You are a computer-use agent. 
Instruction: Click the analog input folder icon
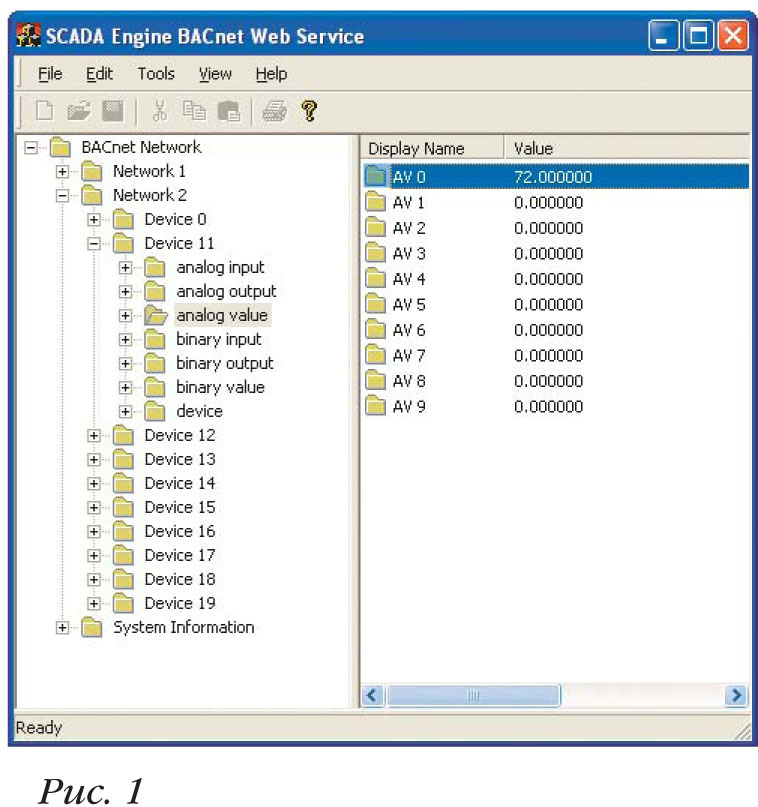coord(155,268)
